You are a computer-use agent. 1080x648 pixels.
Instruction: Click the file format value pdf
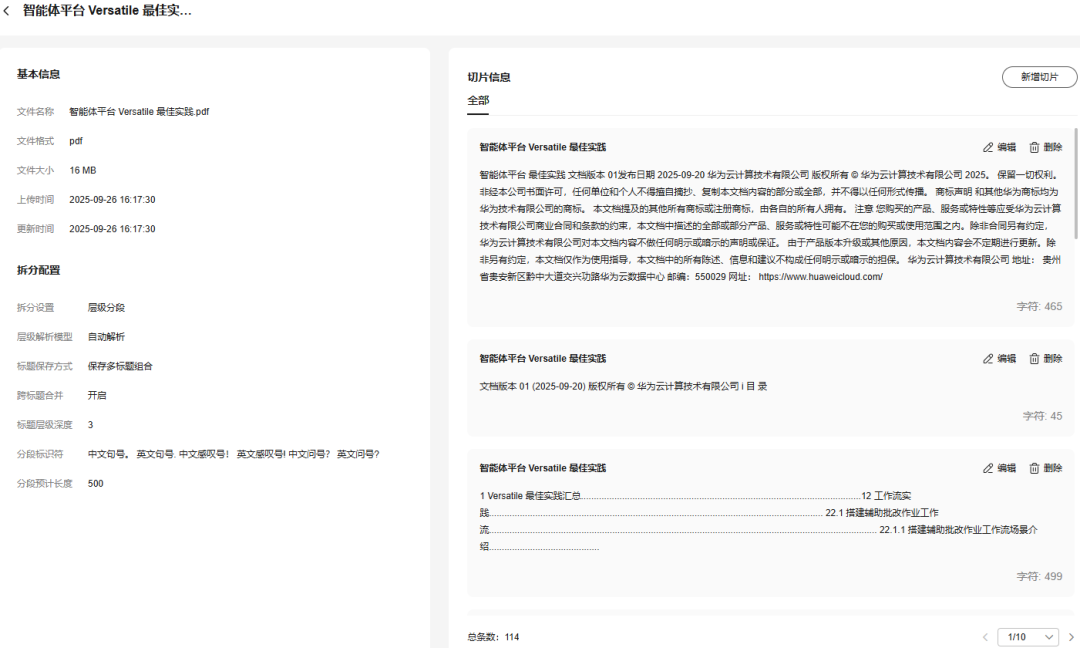click(76, 141)
